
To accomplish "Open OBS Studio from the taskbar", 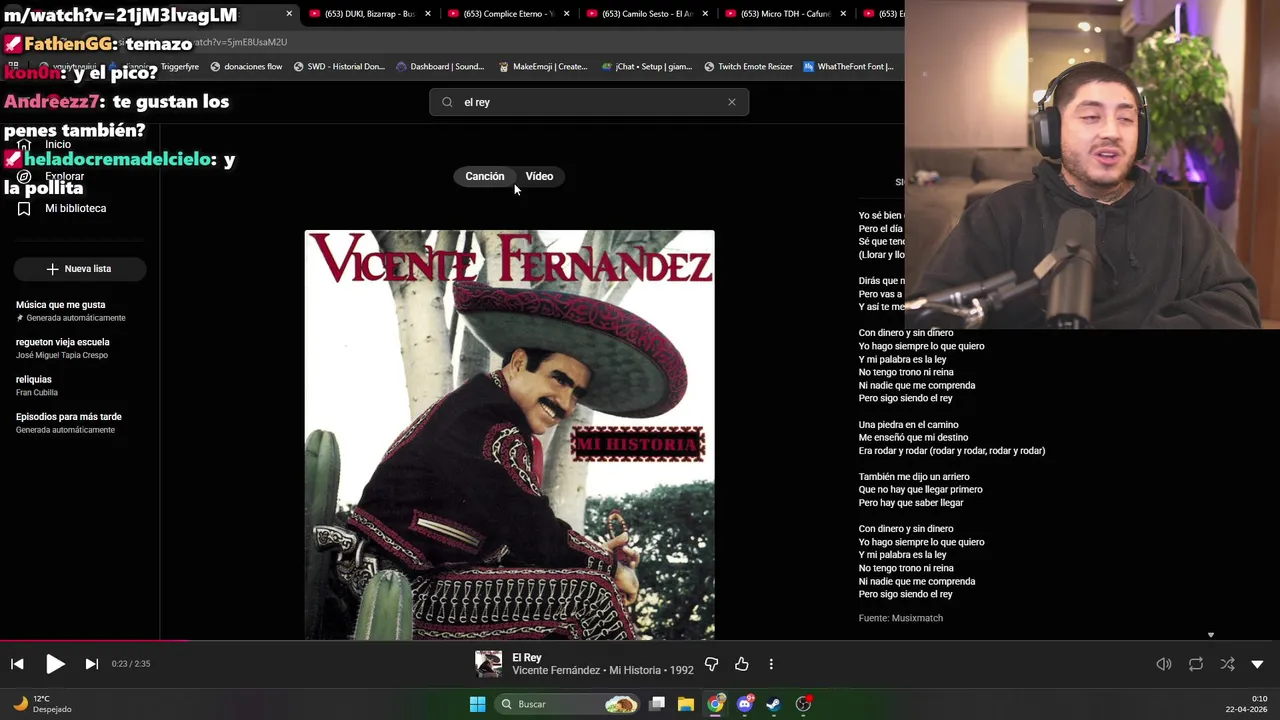I will (x=803, y=704).
